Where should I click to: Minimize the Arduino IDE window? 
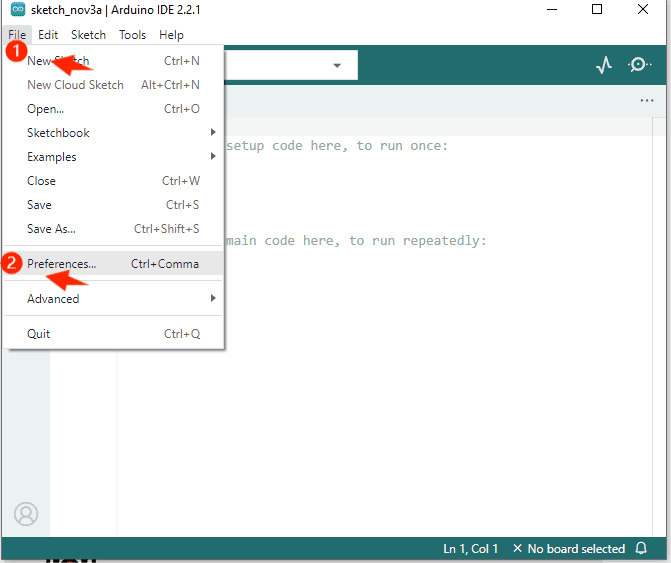[552, 9]
